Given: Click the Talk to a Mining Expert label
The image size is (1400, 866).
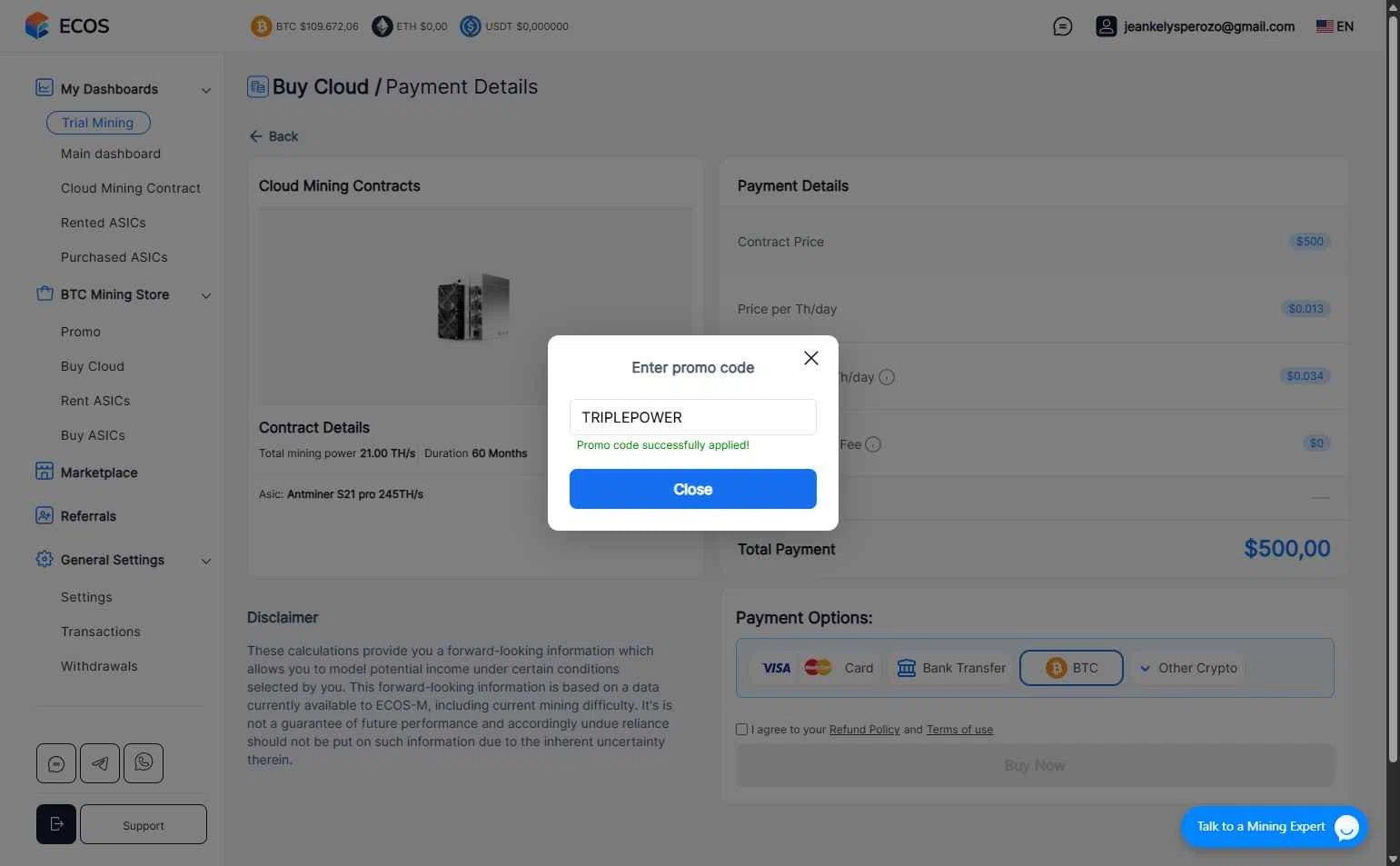Looking at the screenshot, I should [x=1261, y=826].
